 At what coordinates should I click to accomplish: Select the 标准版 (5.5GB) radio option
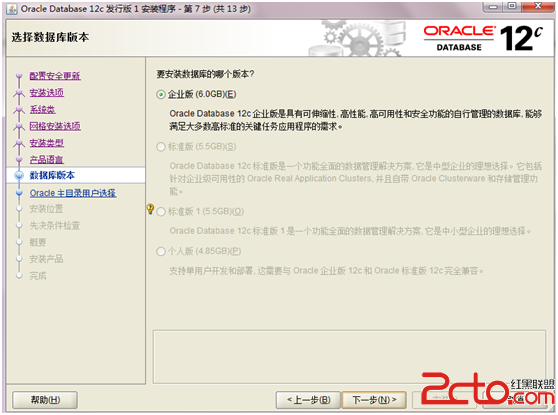[161, 147]
